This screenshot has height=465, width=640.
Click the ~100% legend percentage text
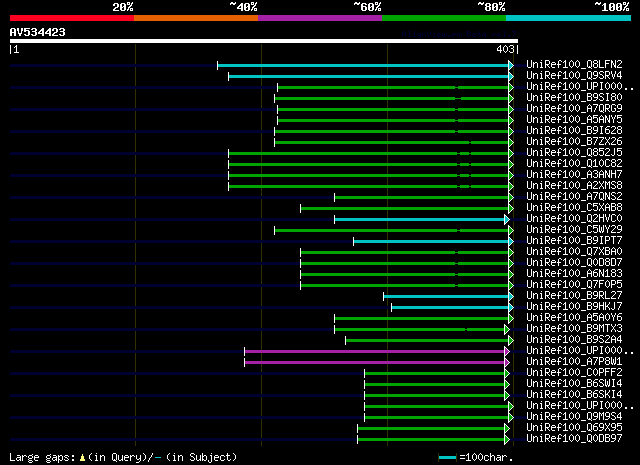[612, 7]
